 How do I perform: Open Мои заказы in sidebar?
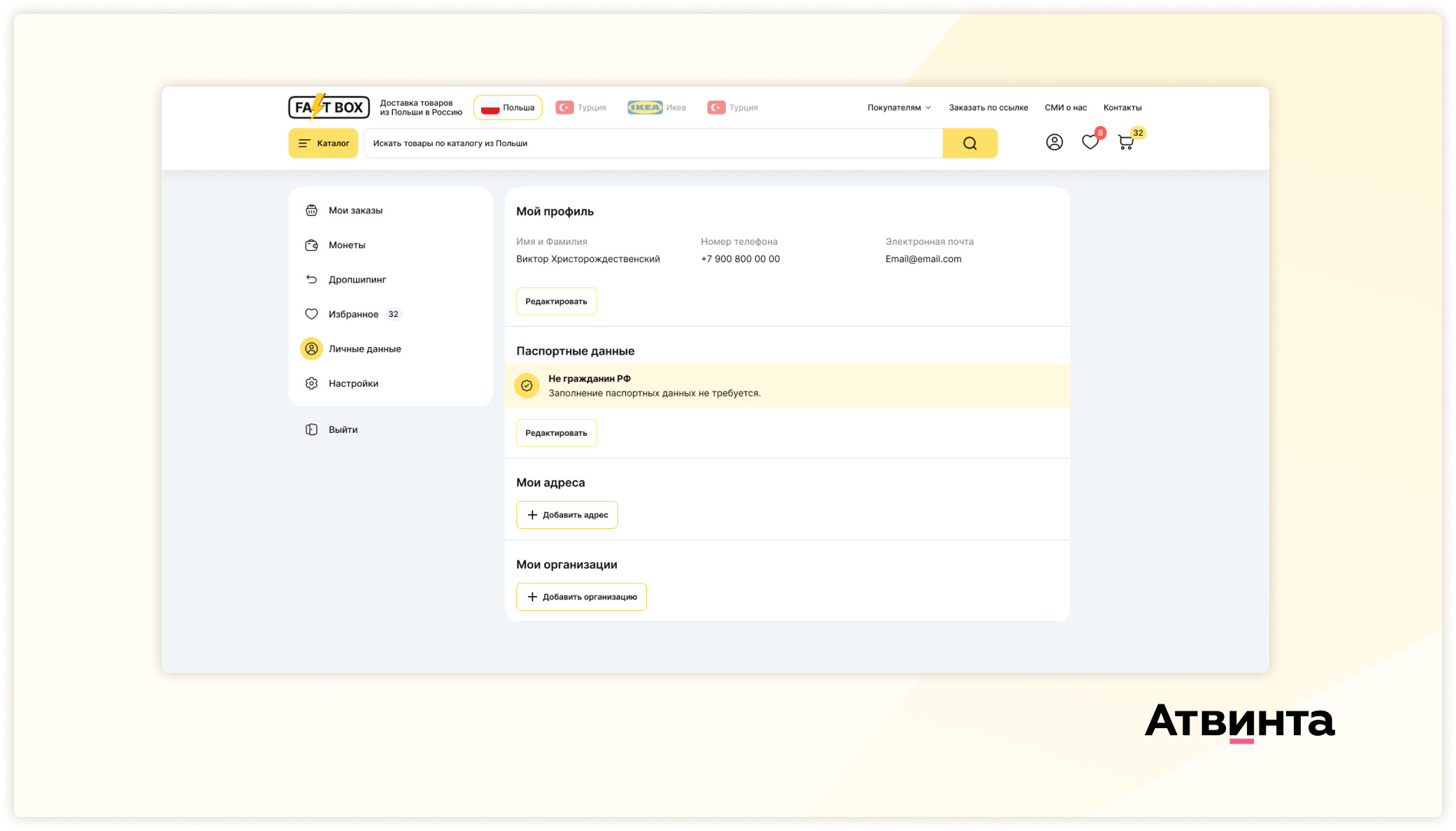355,211
